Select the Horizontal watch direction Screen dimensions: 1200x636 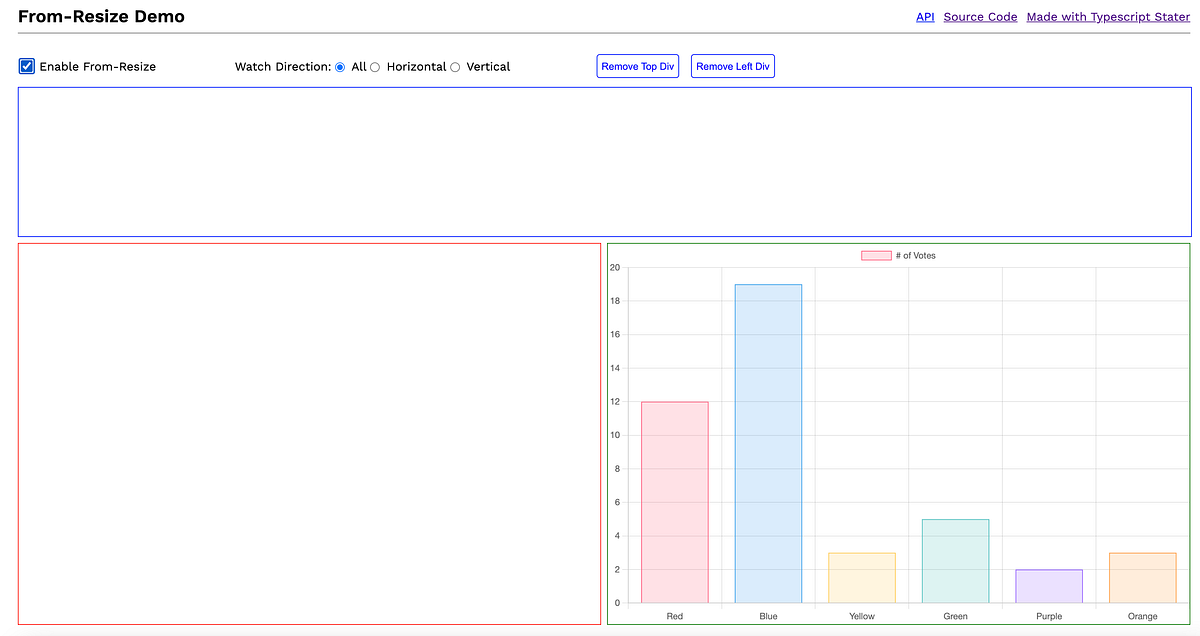click(x=375, y=66)
